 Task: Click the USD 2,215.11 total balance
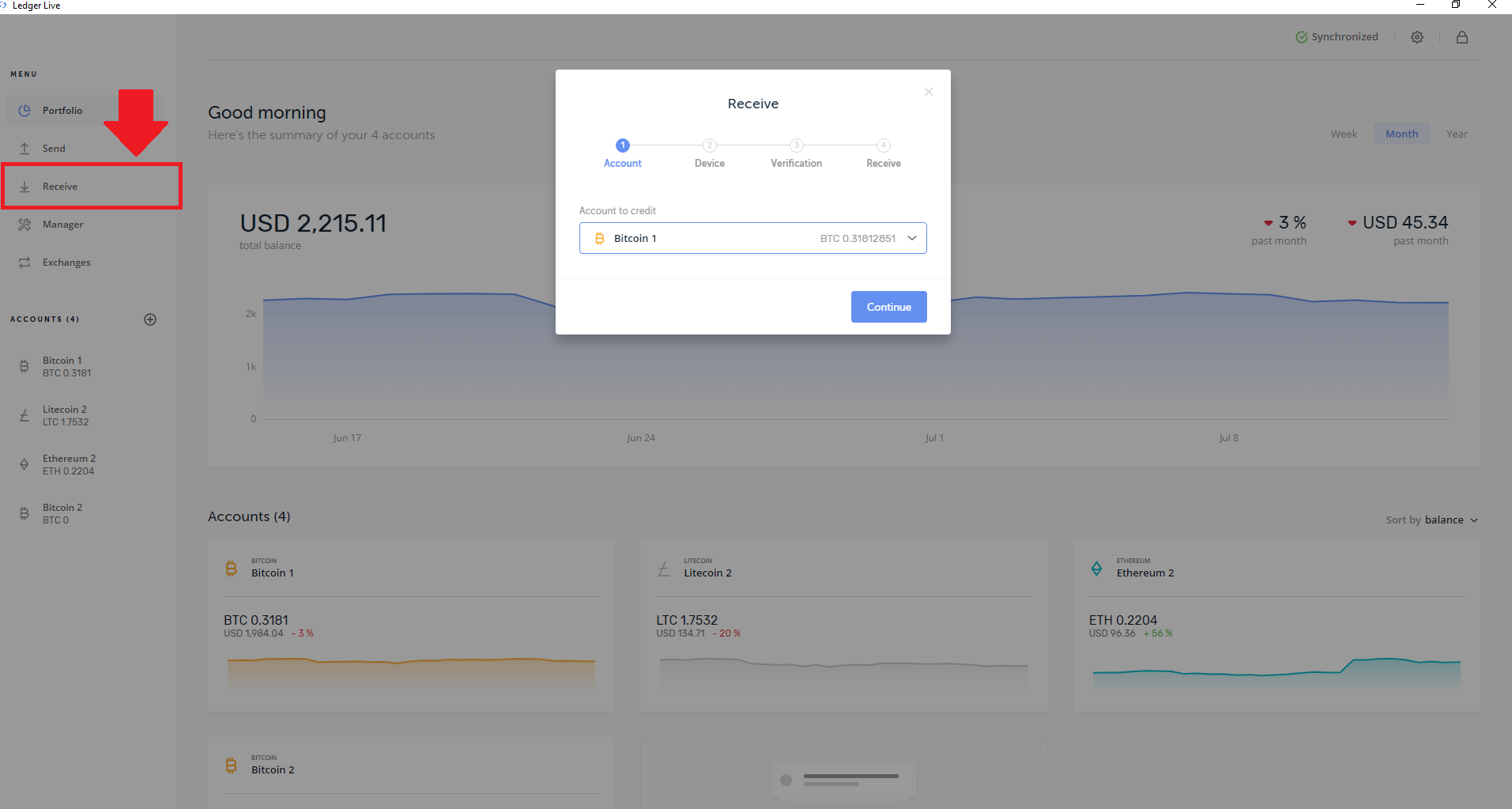[313, 224]
